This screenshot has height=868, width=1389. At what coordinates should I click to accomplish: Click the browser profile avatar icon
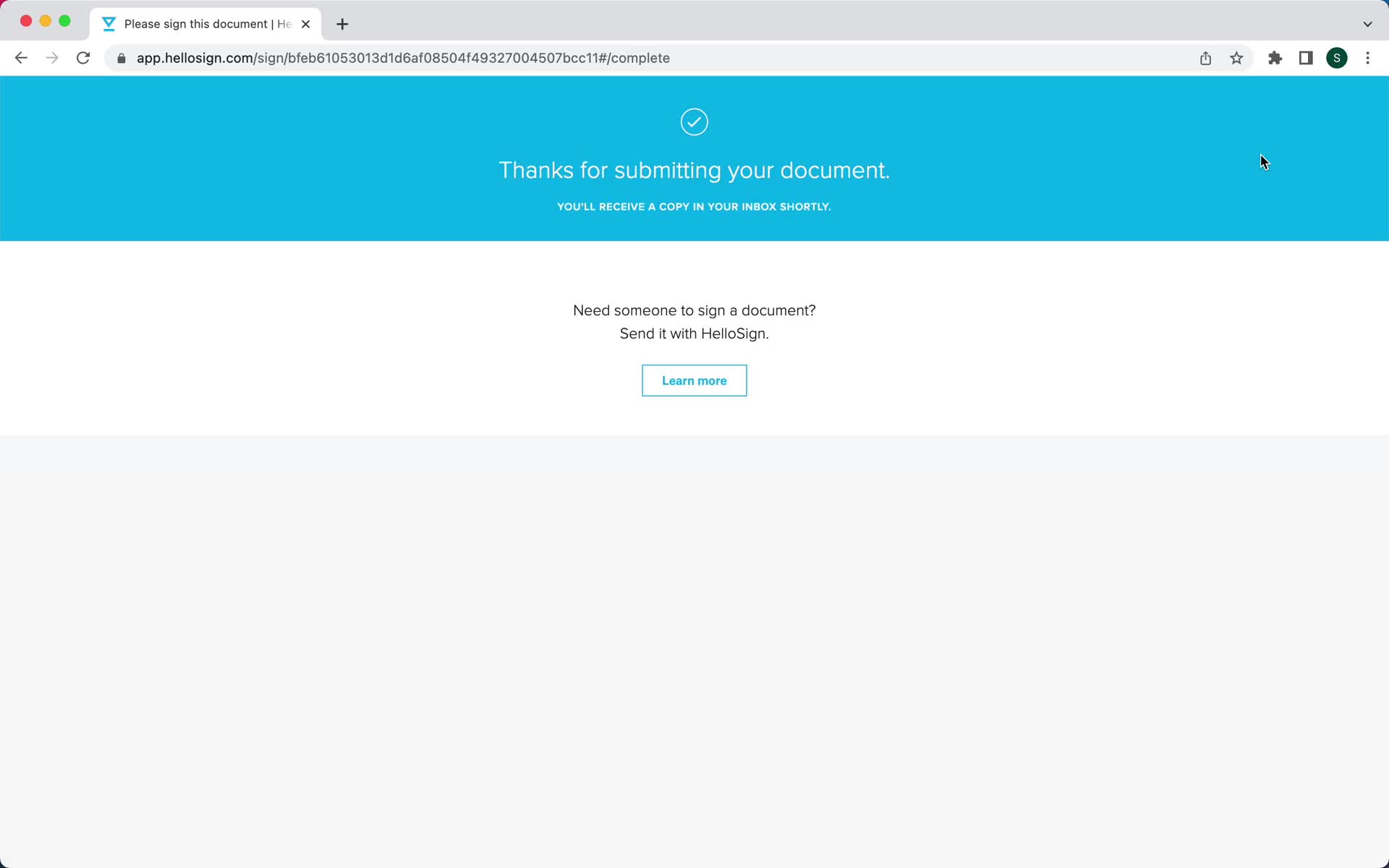(1337, 58)
